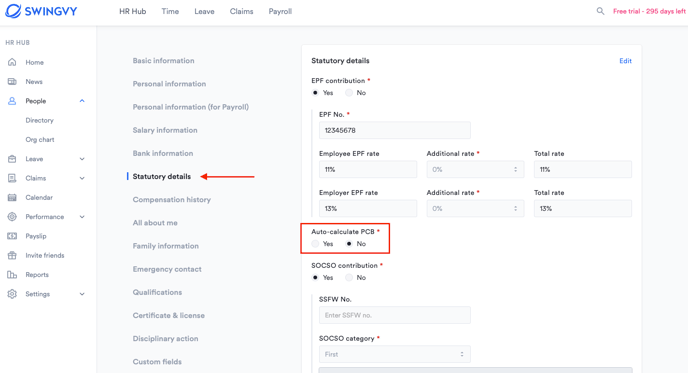Click the Swingvy logo
The image size is (688, 373).
coord(41,11)
